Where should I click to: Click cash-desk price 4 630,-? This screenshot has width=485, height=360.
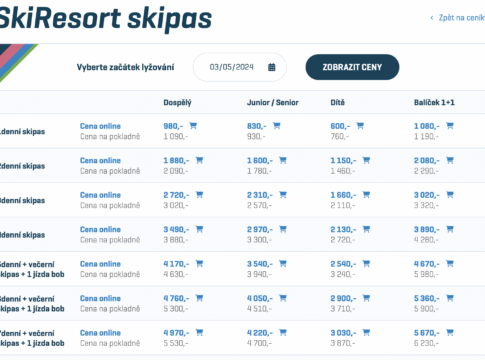[x=176, y=274]
